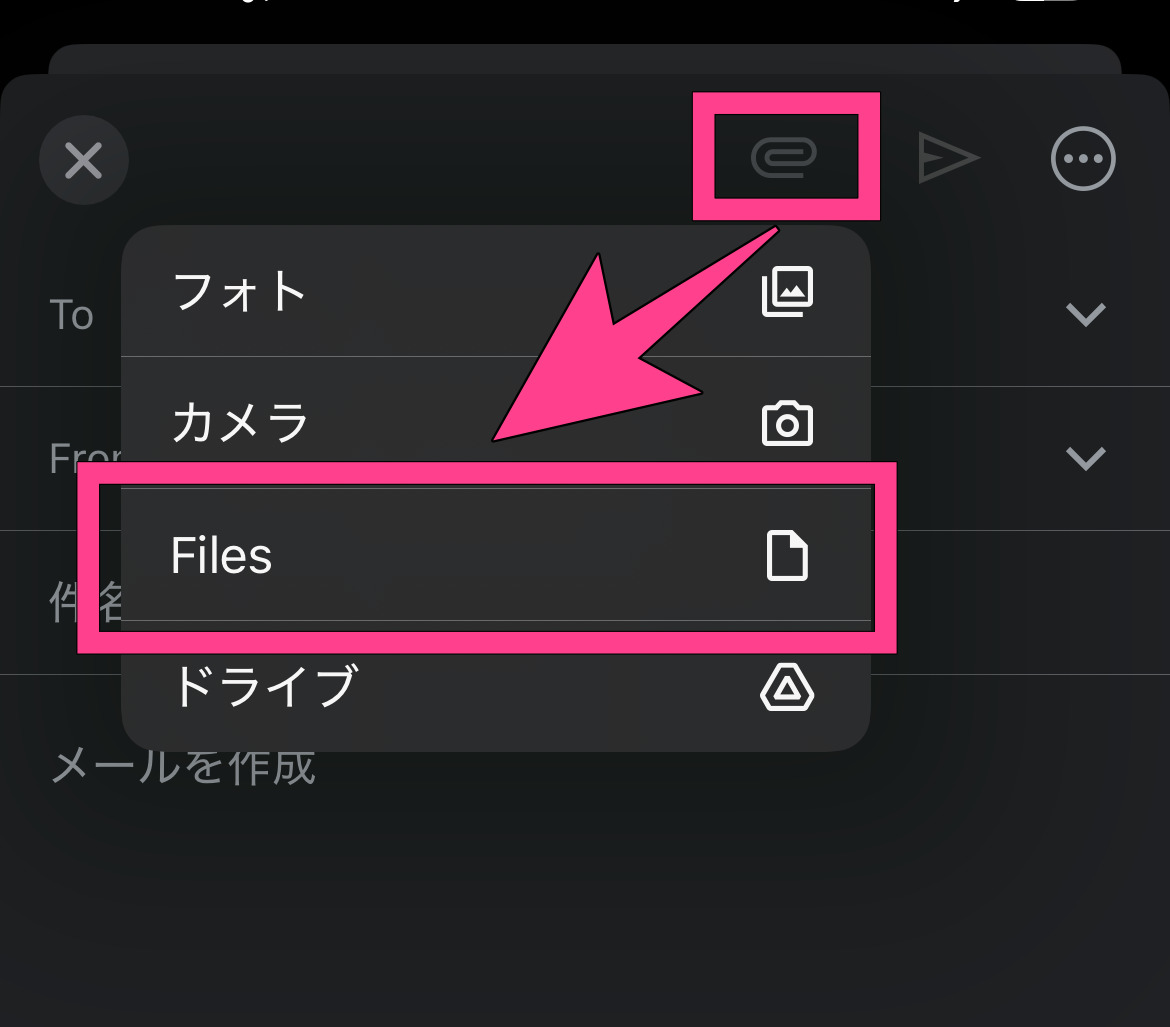Tap the photo gallery icon beside フォト
This screenshot has height=1027, width=1170.
coord(787,292)
